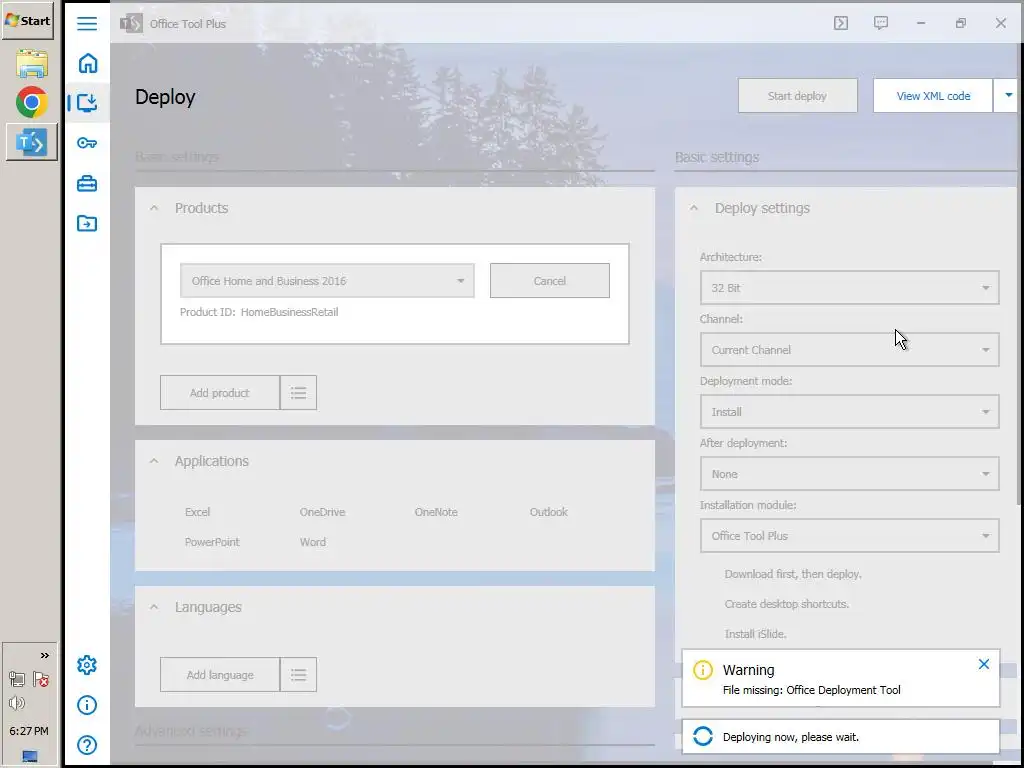Click the list icon beside Add language
1024x768 pixels.
click(298, 675)
